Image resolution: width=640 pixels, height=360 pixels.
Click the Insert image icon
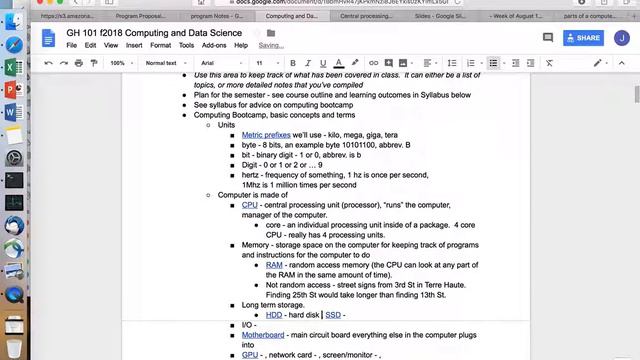(403, 63)
